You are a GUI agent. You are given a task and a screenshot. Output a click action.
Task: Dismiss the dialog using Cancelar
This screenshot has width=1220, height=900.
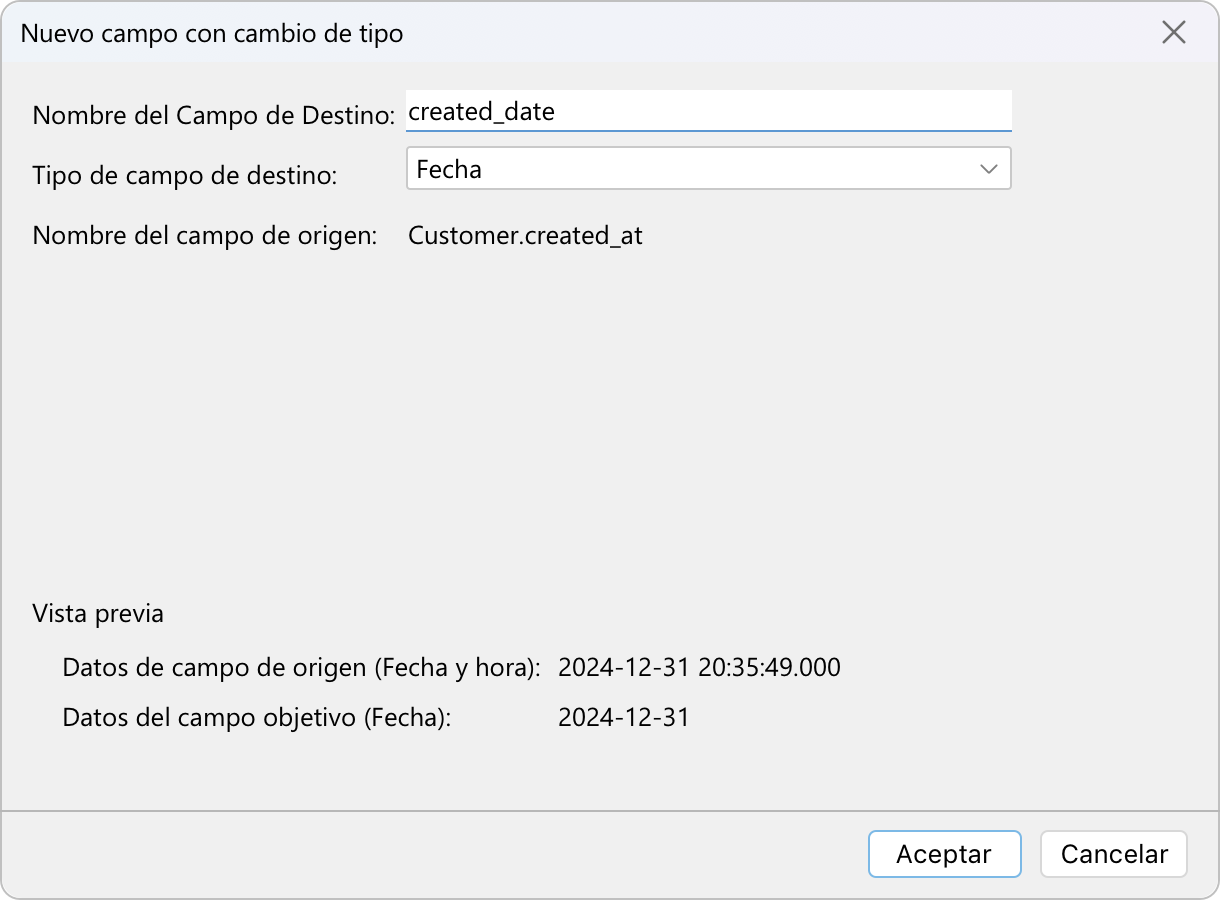pos(1114,854)
